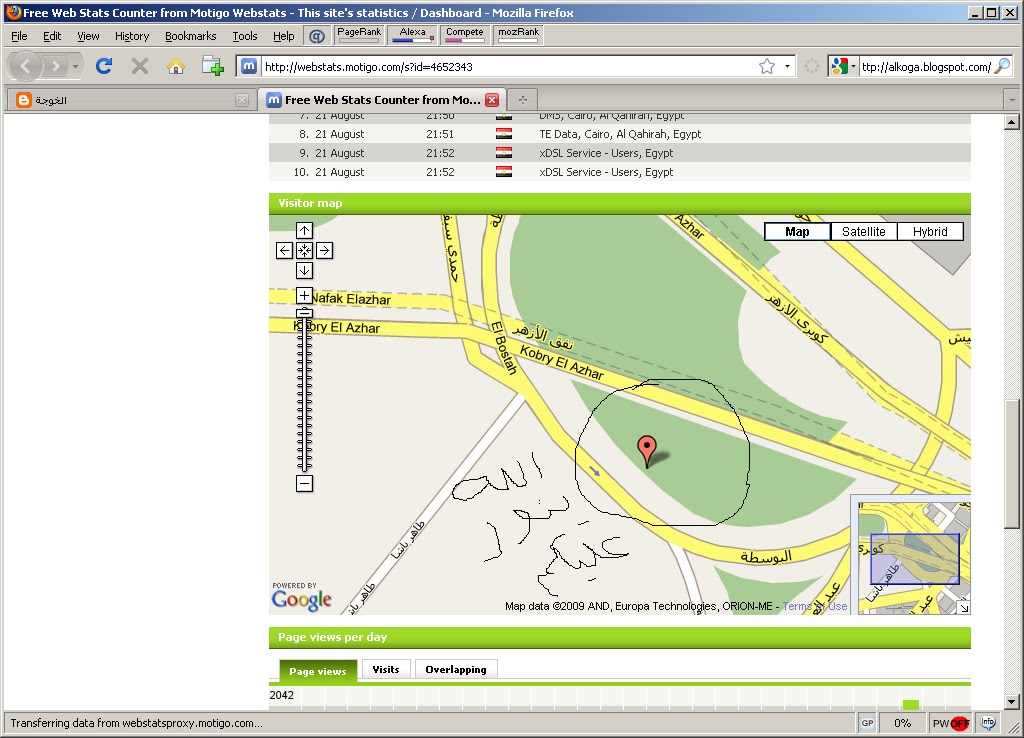Select the Overlapping tab
Viewport: 1024px width, 738px height.
(456, 669)
